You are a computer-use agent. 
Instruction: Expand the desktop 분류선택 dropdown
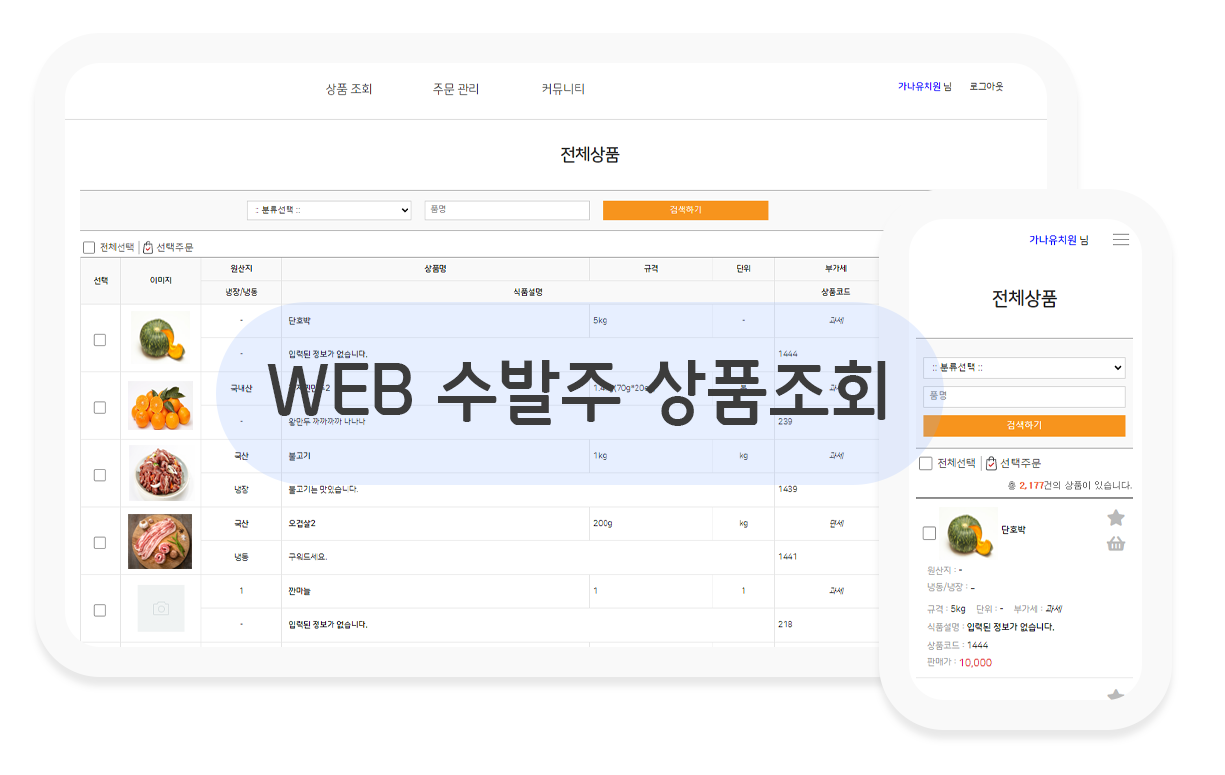coord(330,210)
